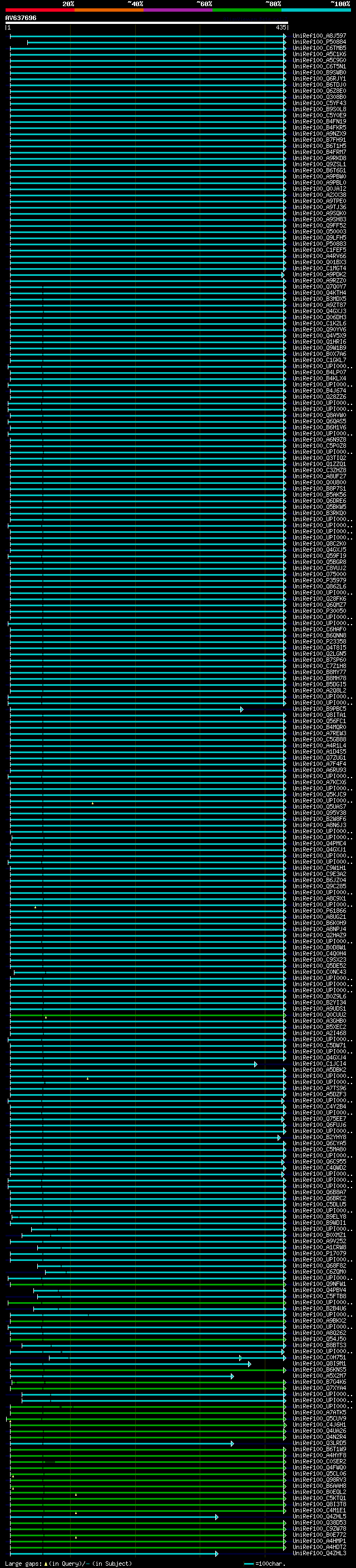
Task: Open last hit UniRef100_Q4ZHL3
Action: (319, 1554)
